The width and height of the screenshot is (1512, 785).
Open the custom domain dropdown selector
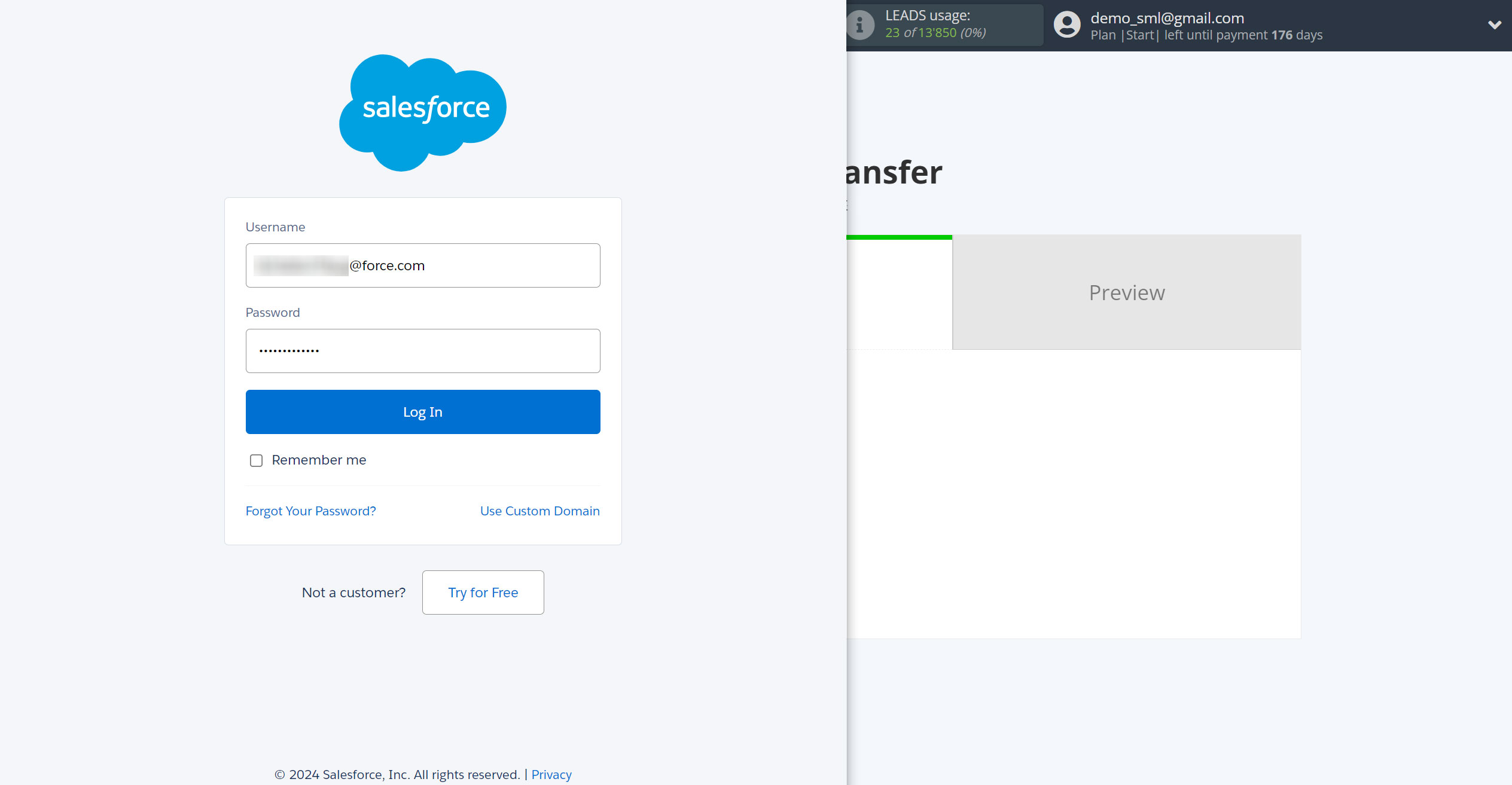(x=540, y=511)
